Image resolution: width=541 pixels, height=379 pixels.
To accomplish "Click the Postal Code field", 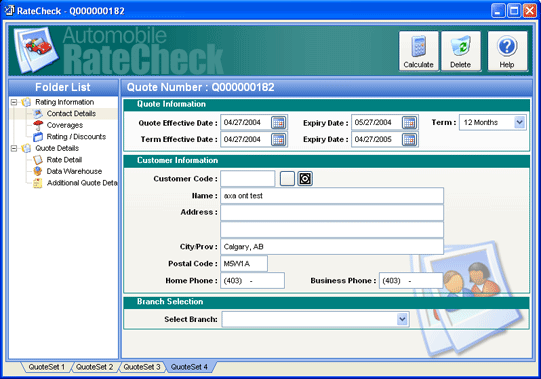I will click(x=244, y=264).
